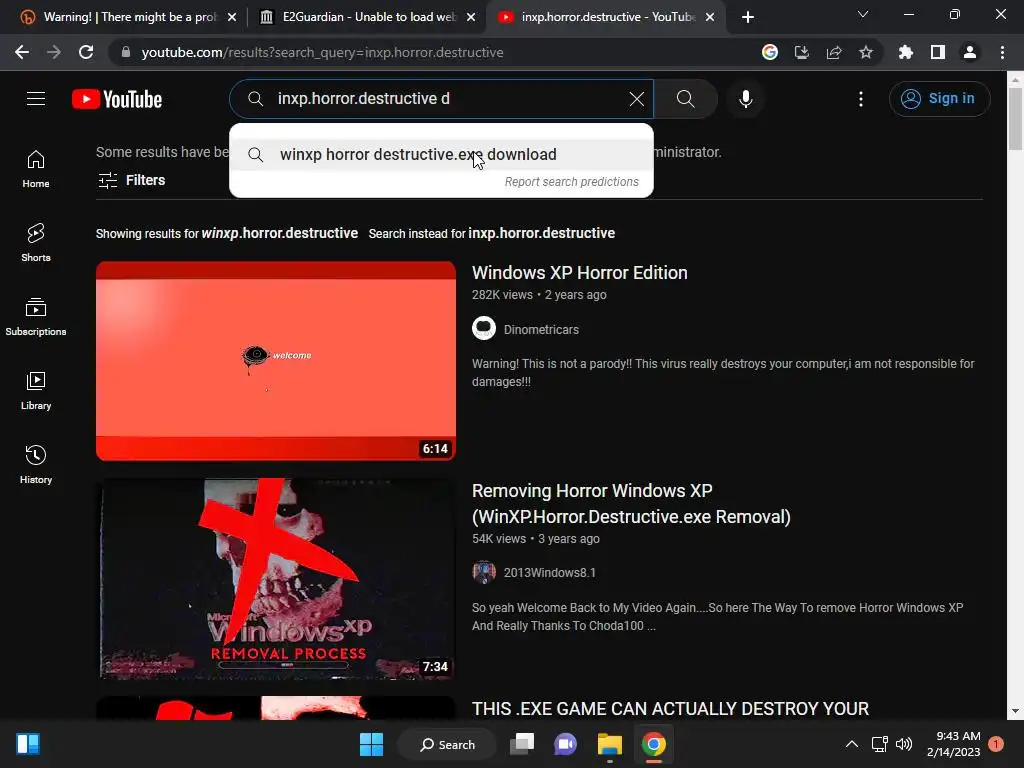The width and height of the screenshot is (1024, 768).
Task: Reload the page with the refresh icon
Action: 86,52
